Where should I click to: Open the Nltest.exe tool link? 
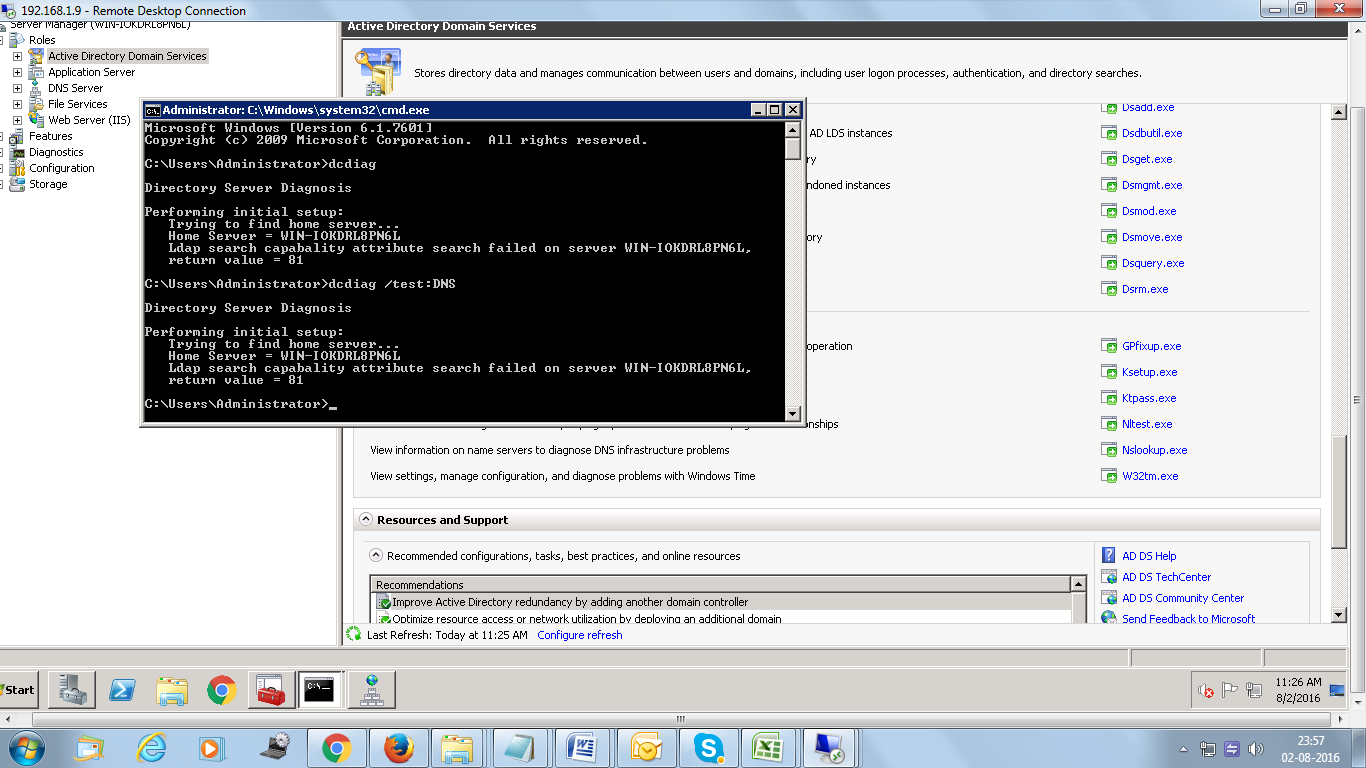(x=1147, y=424)
